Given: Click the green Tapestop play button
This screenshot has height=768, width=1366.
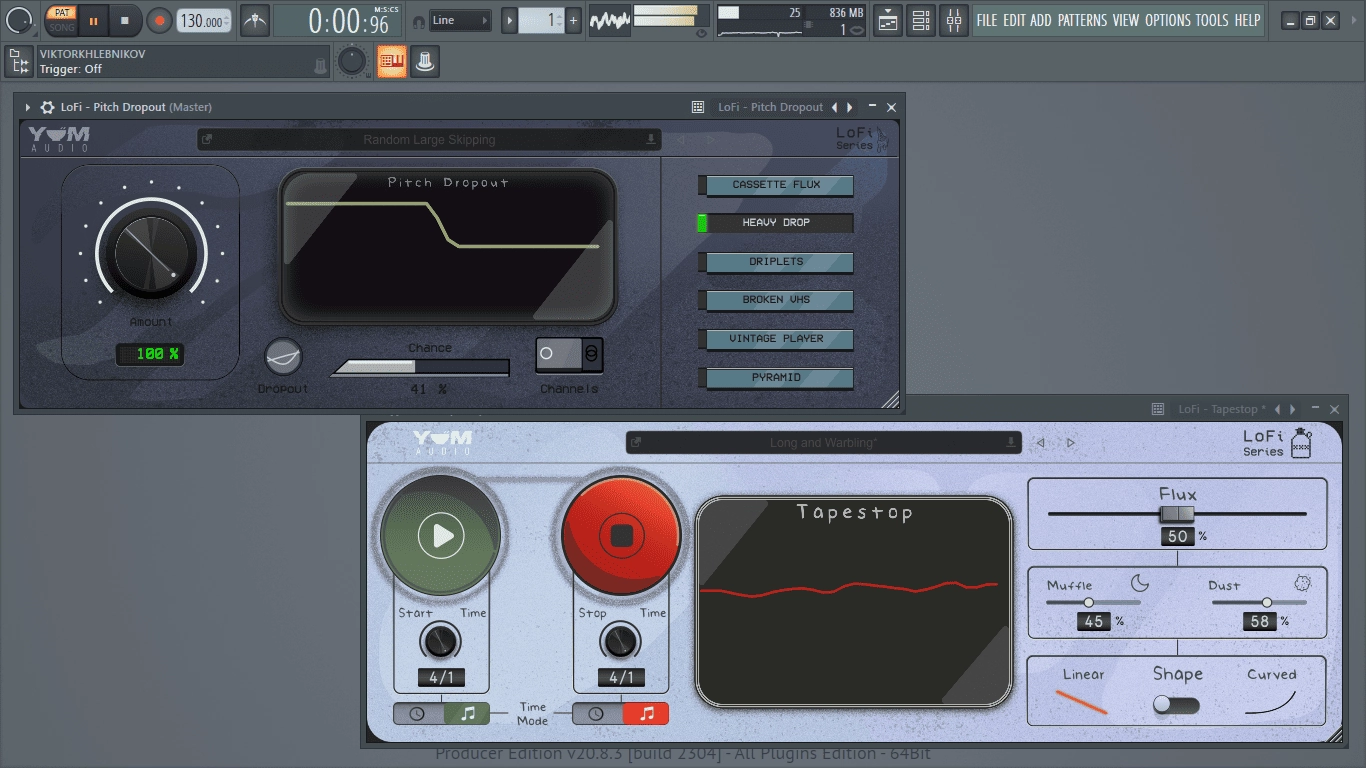Looking at the screenshot, I should pos(441,537).
